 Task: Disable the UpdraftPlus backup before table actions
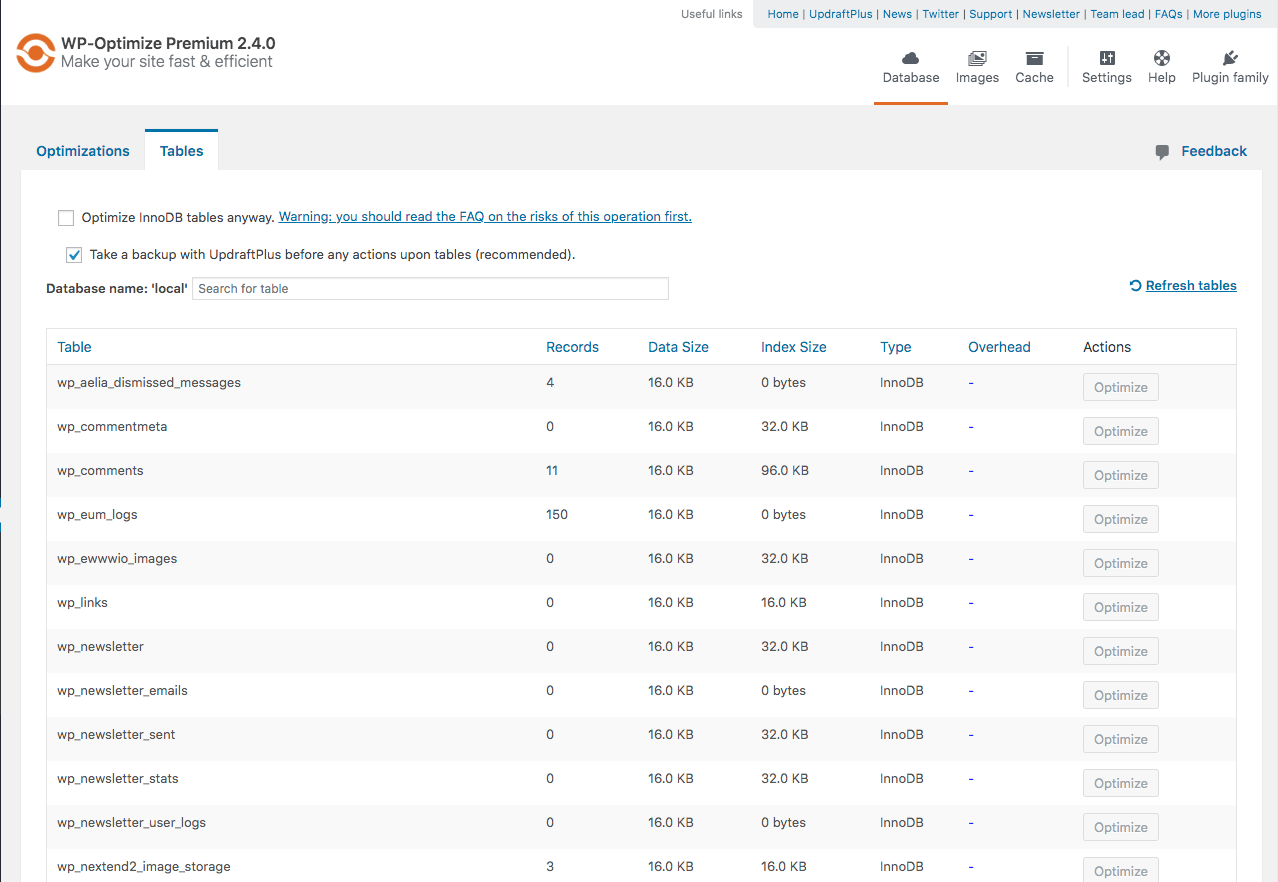[73, 254]
